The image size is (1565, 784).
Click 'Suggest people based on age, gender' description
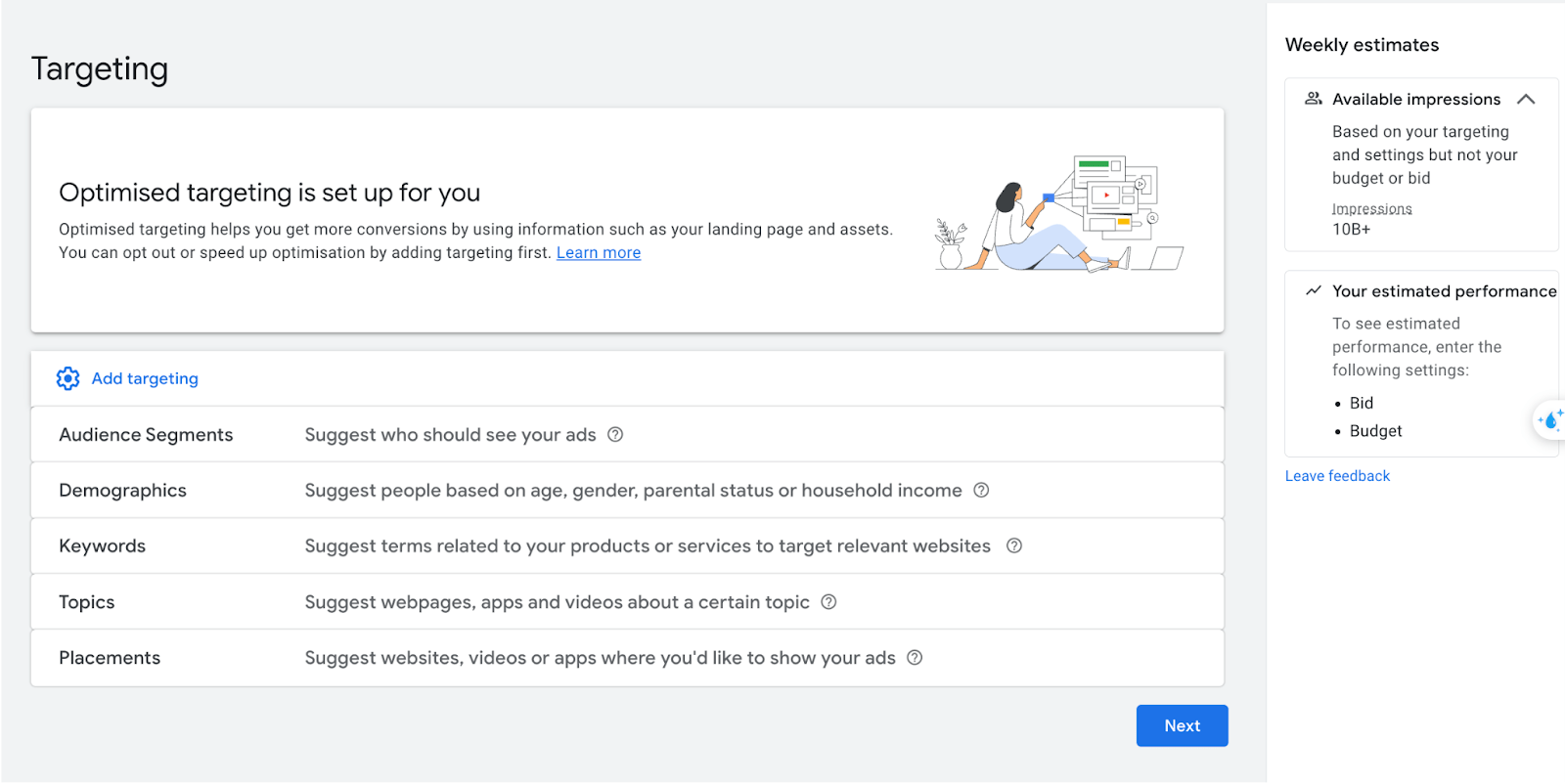[x=633, y=491]
